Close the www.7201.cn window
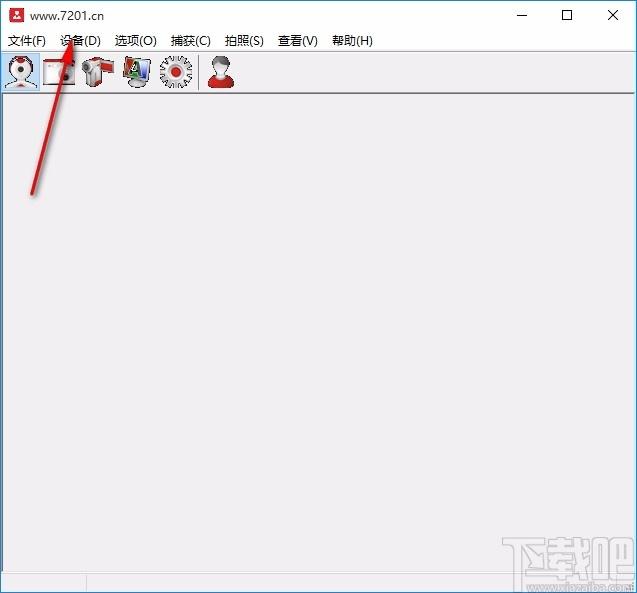The height and width of the screenshot is (593, 637). (x=613, y=15)
